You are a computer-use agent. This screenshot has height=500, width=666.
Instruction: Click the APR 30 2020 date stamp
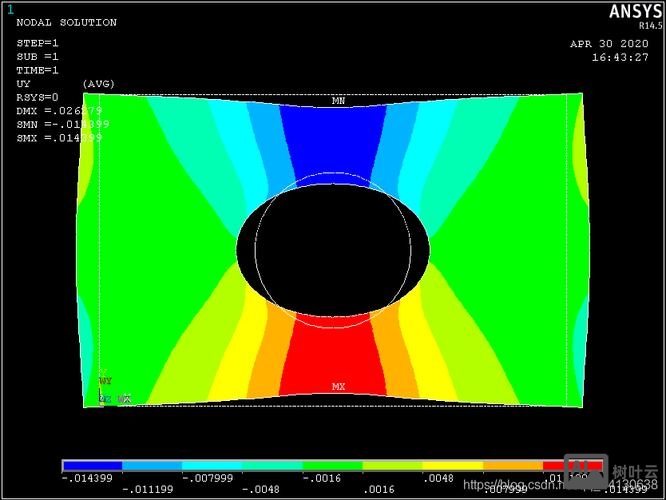click(x=608, y=43)
